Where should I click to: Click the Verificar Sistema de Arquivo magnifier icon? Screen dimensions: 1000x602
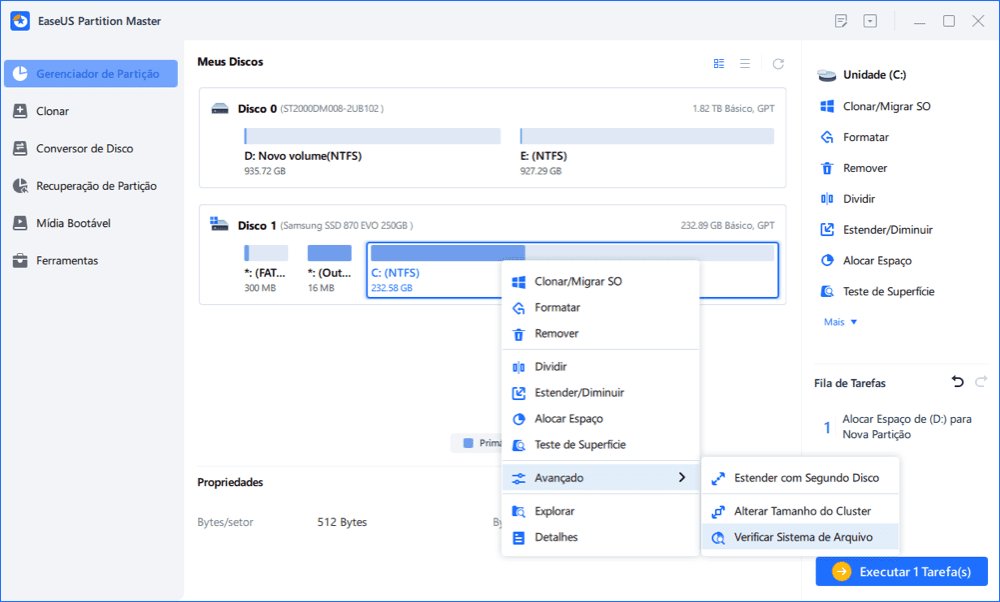click(719, 538)
